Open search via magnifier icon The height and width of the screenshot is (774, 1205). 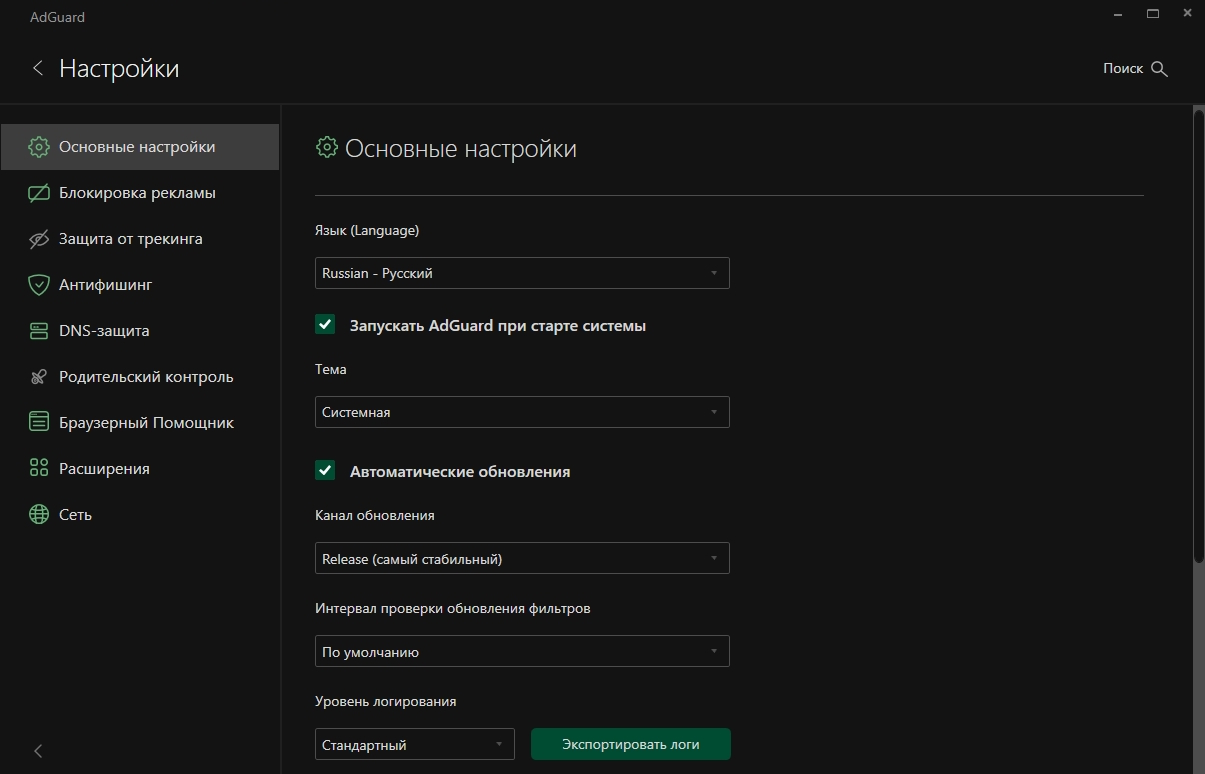coord(1160,69)
